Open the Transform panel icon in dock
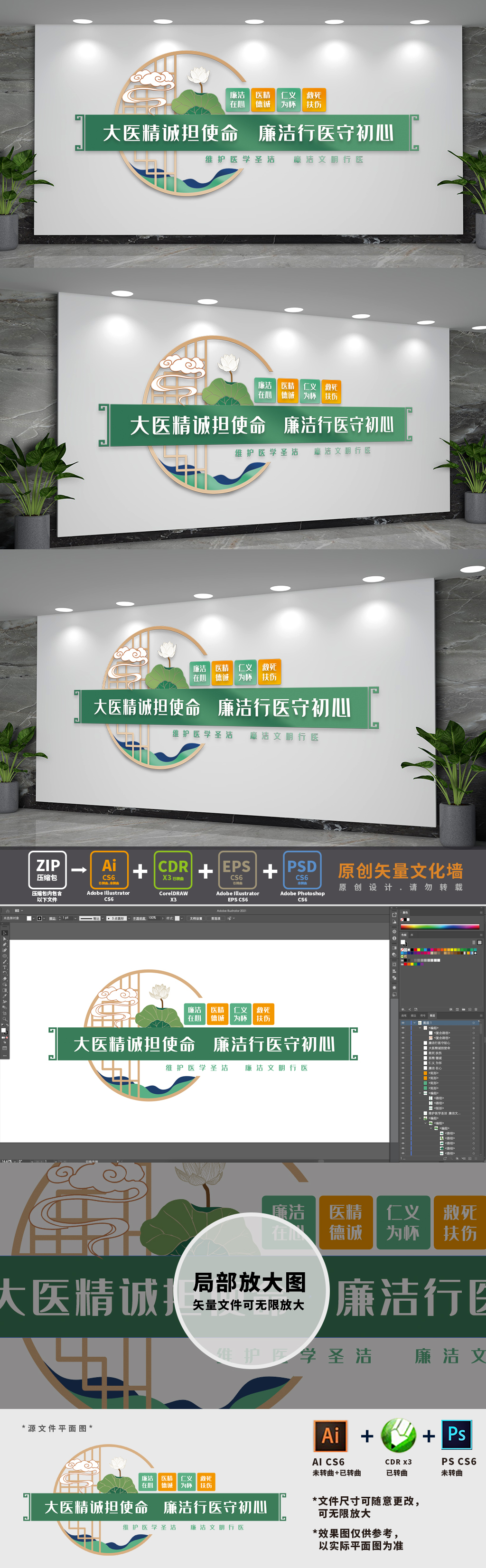This screenshot has height=1568, width=486. tap(394, 965)
